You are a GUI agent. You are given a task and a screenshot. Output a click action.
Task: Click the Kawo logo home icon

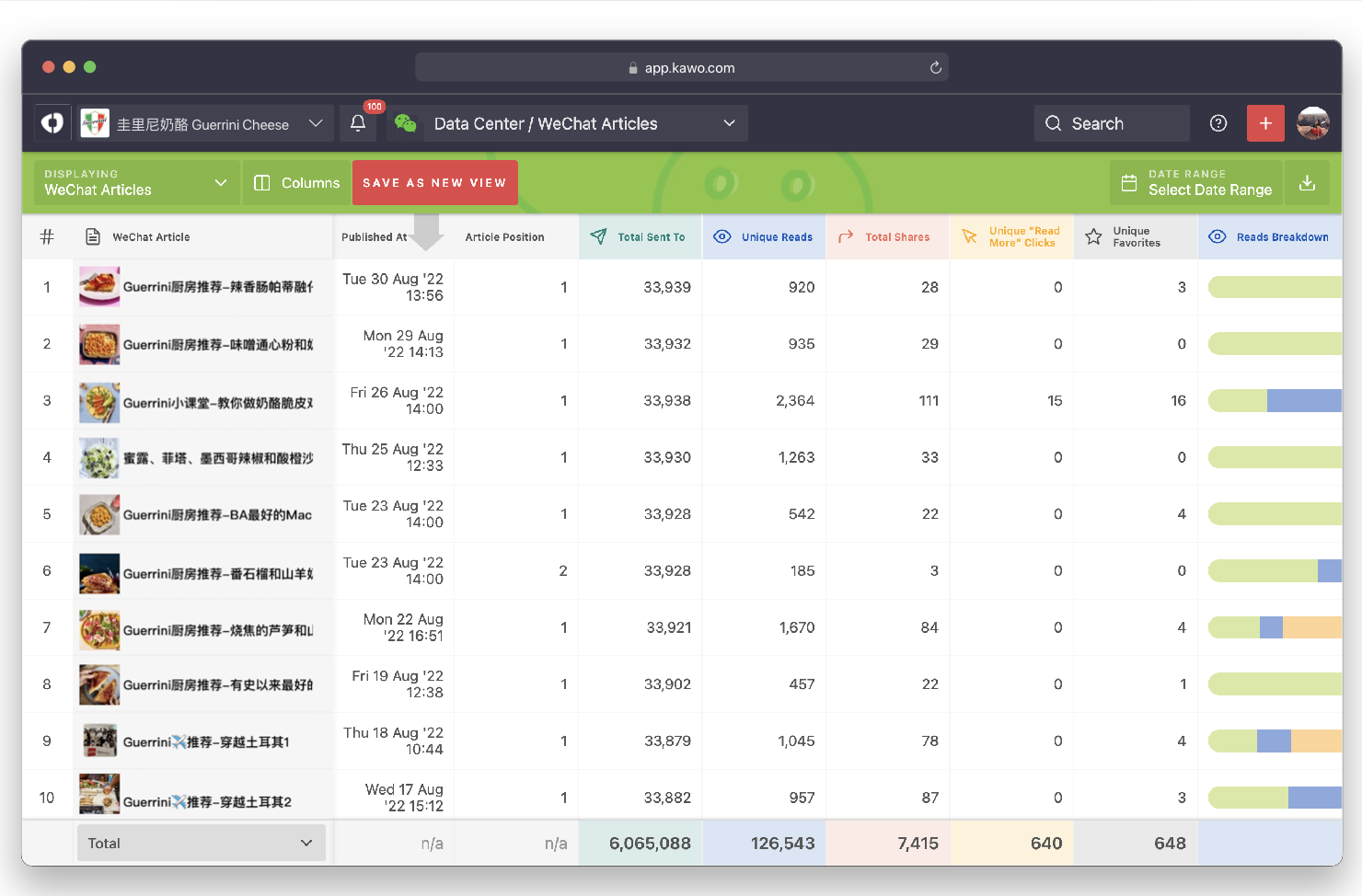(x=52, y=123)
